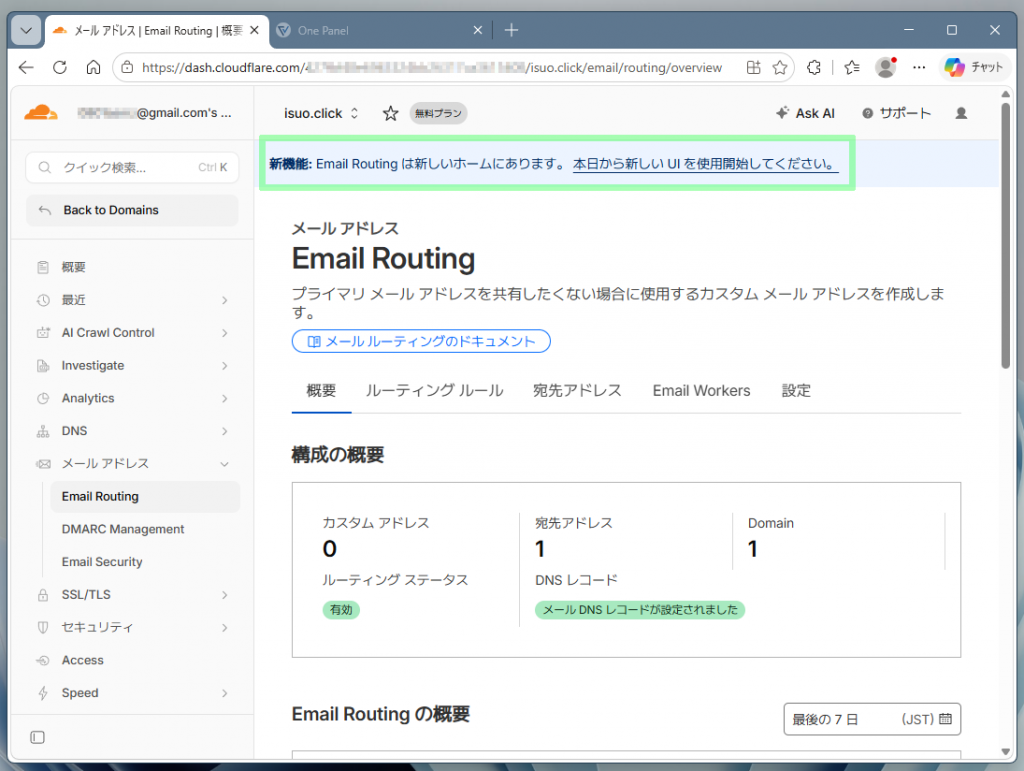Close the Email Routing browser tab
The width and height of the screenshot is (1024, 771).
tap(255, 30)
